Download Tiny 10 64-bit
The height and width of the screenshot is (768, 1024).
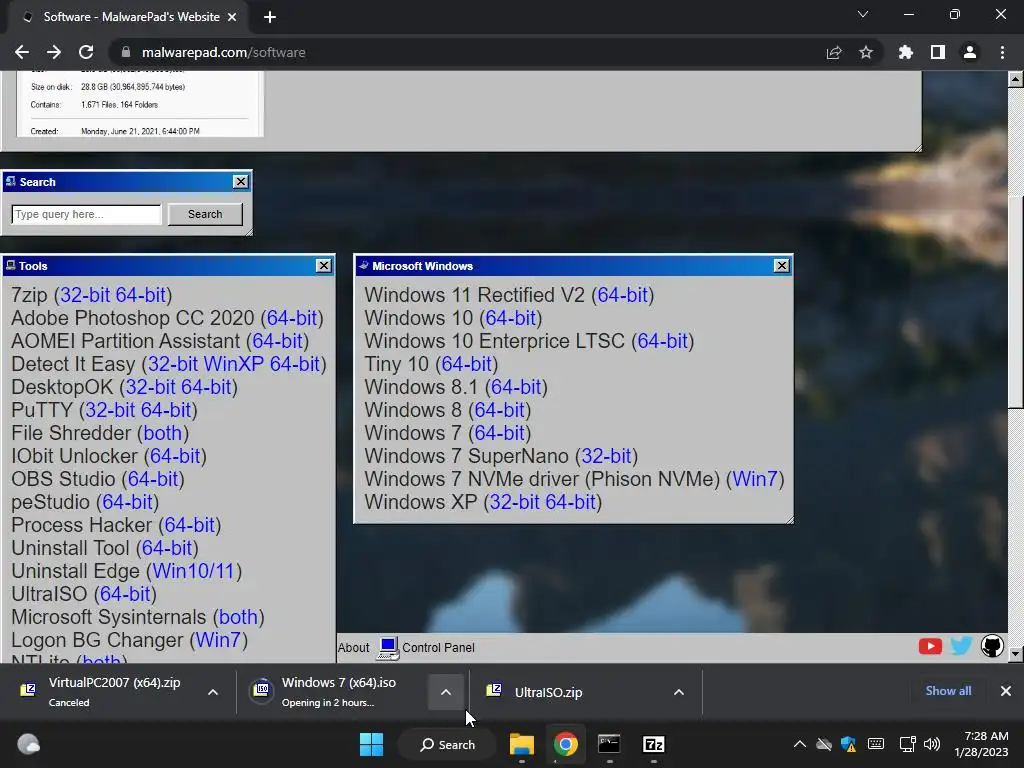pyautogui.click(x=466, y=364)
